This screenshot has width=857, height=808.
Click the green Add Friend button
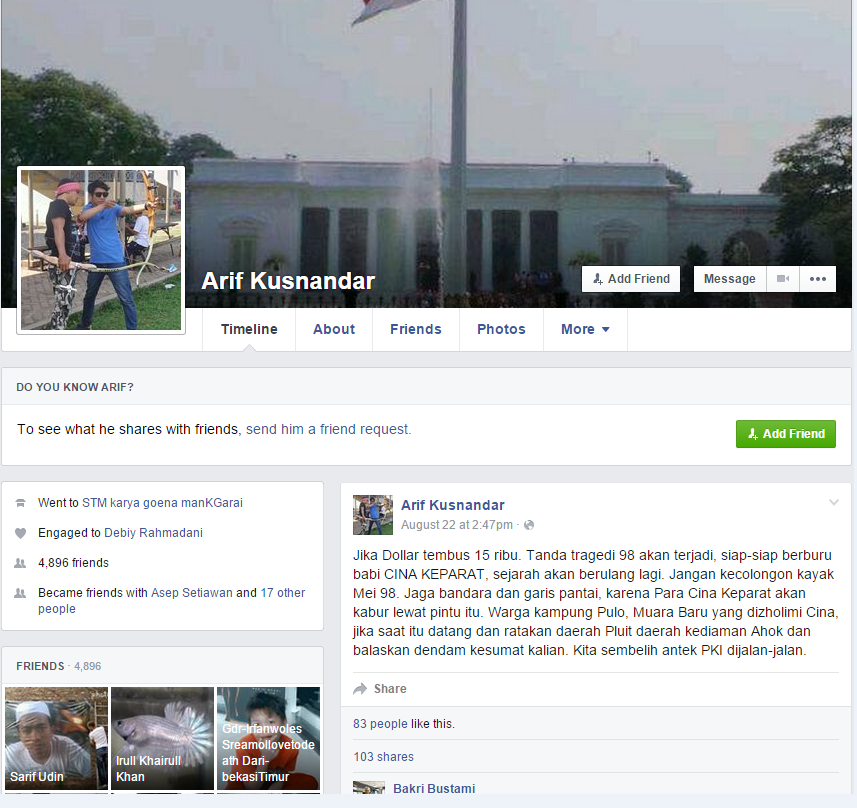(785, 434)
